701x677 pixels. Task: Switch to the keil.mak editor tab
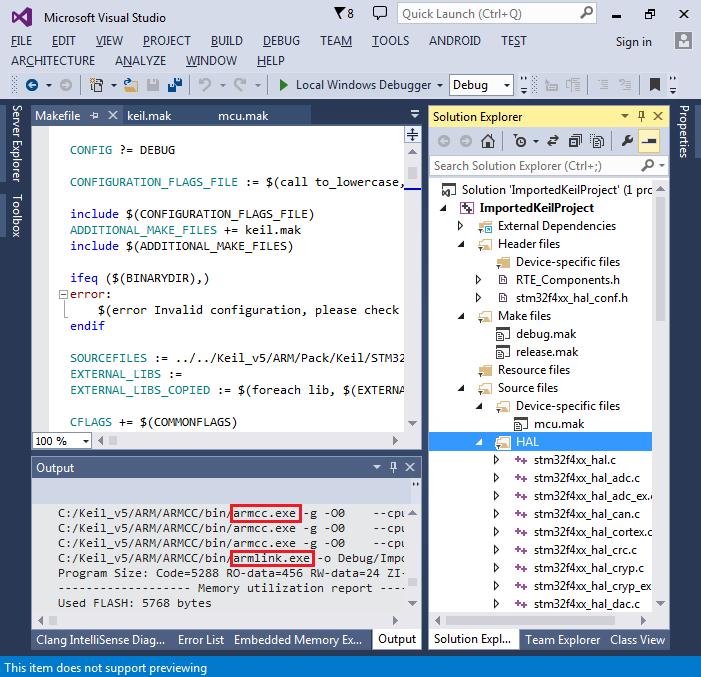(x=149, y=116)
